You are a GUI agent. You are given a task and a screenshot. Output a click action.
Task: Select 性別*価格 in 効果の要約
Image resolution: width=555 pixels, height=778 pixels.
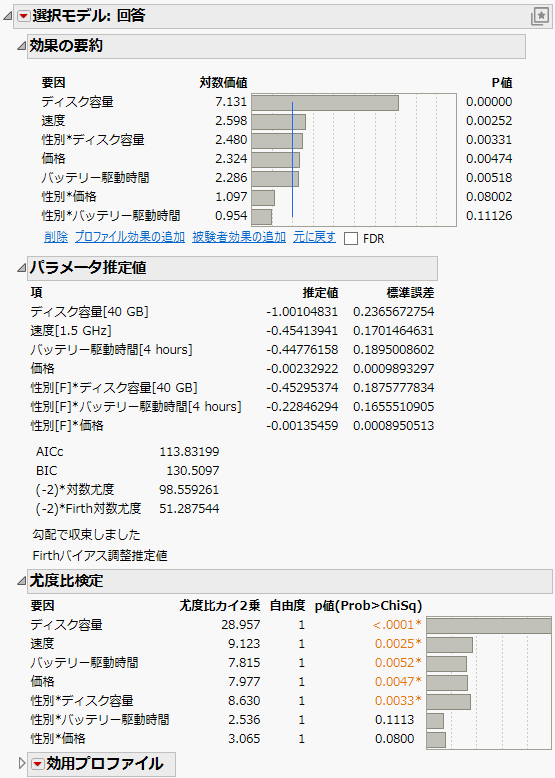tap(68, 197)
